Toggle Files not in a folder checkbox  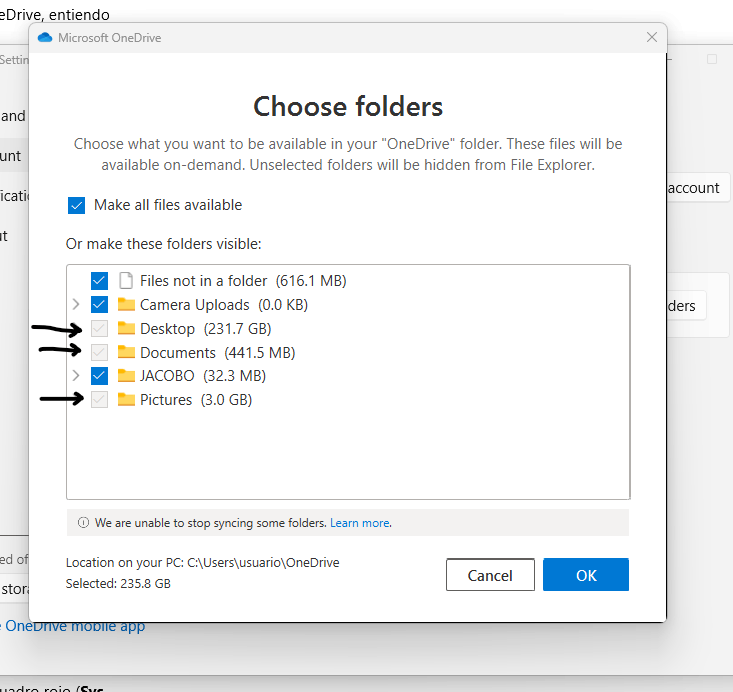pos(99,281)
